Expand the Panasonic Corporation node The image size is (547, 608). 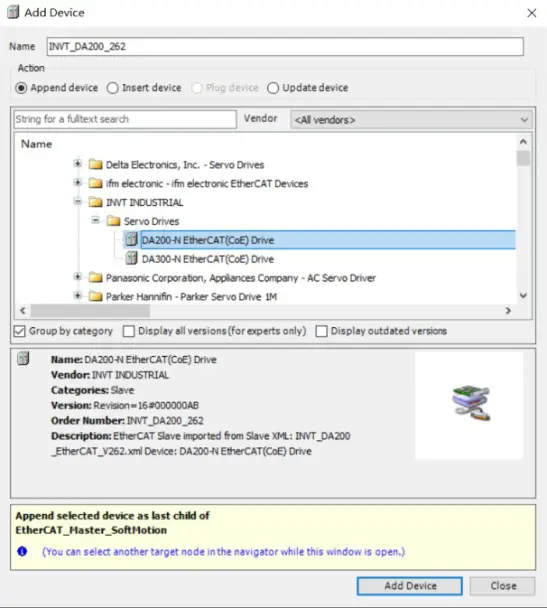[x=78, y=276]
